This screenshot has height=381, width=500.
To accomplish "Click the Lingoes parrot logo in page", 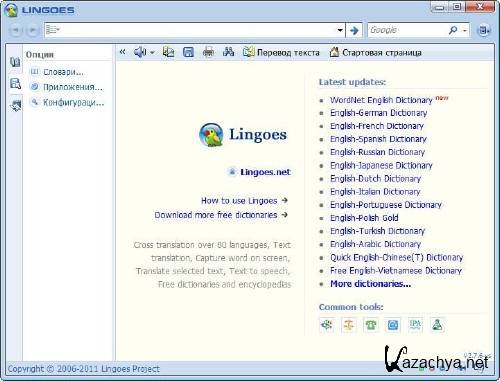I will [211, 135].
